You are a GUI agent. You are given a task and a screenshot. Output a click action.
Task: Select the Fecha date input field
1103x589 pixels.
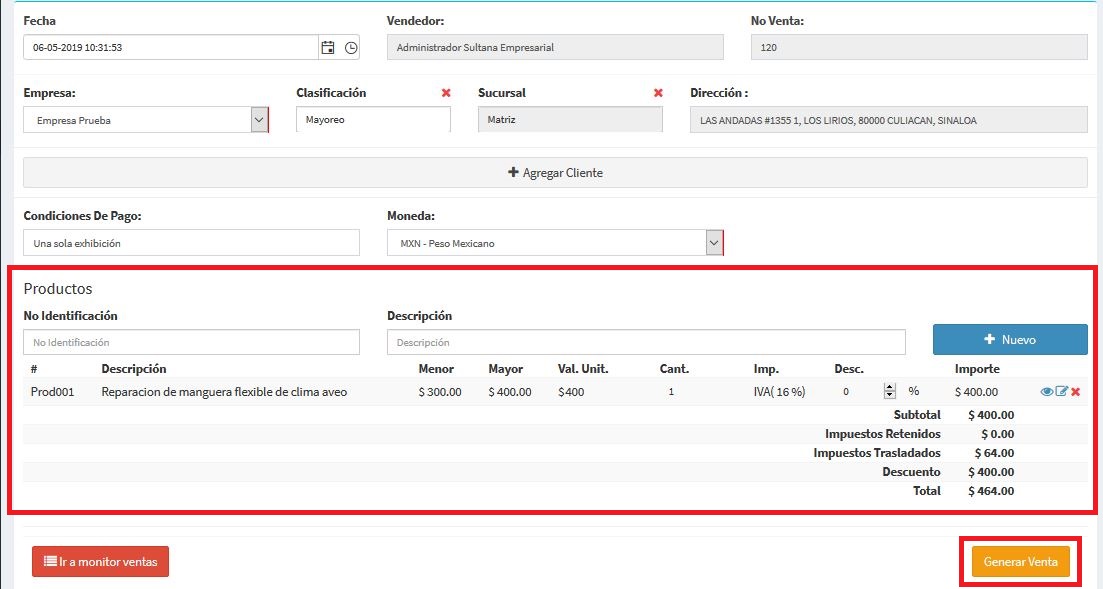tap(170, 47)
